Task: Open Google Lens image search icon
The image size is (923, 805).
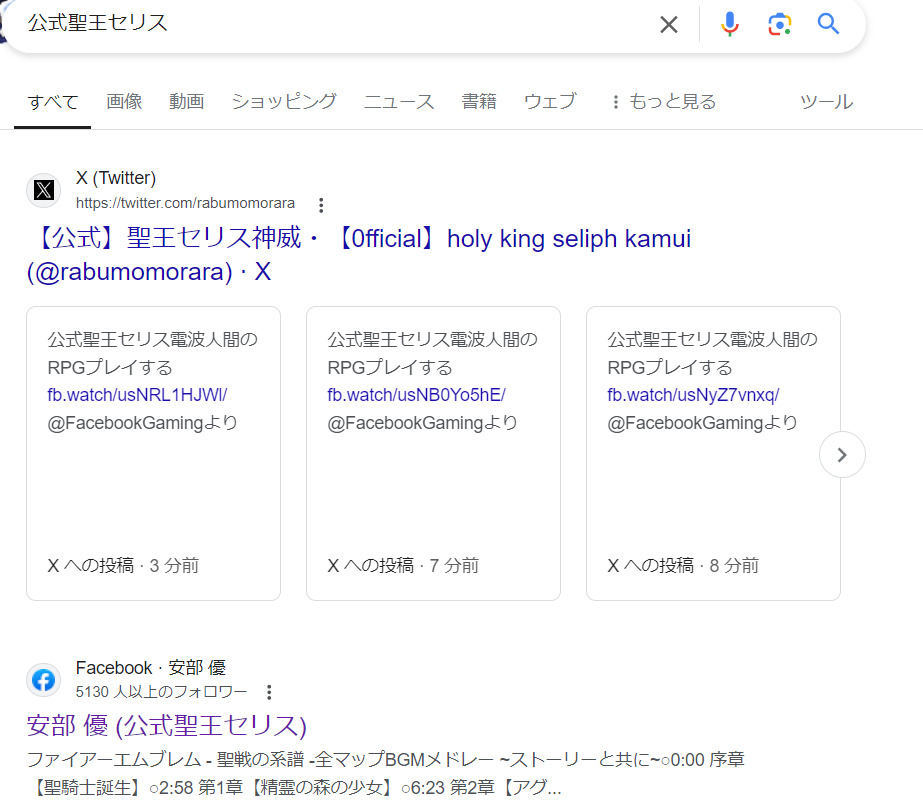Action: click(x=779, y=24)
